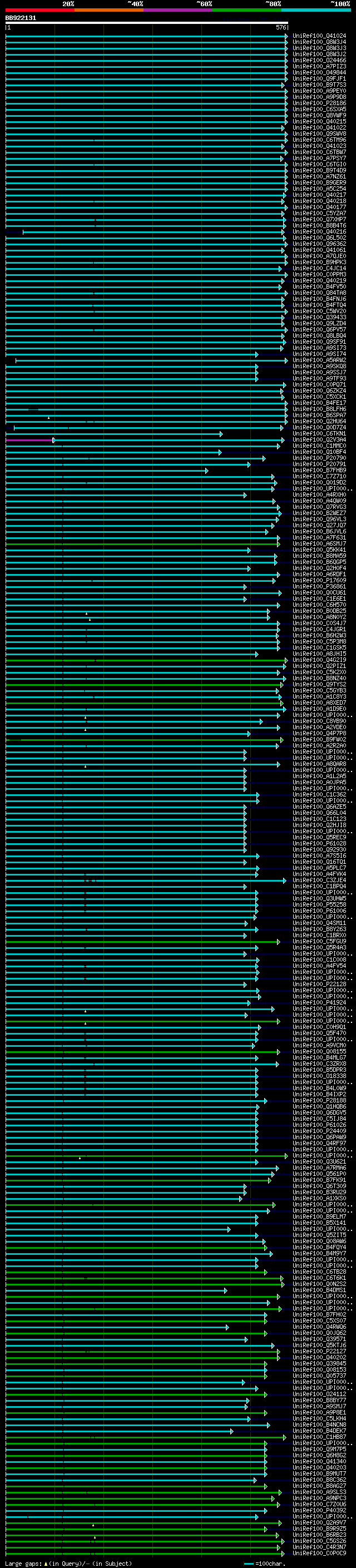Screen dimensions: 356x1568
Task: Select hit label UniRef100_P40392
Action: pyautogui.click(x=319, y=1510)
